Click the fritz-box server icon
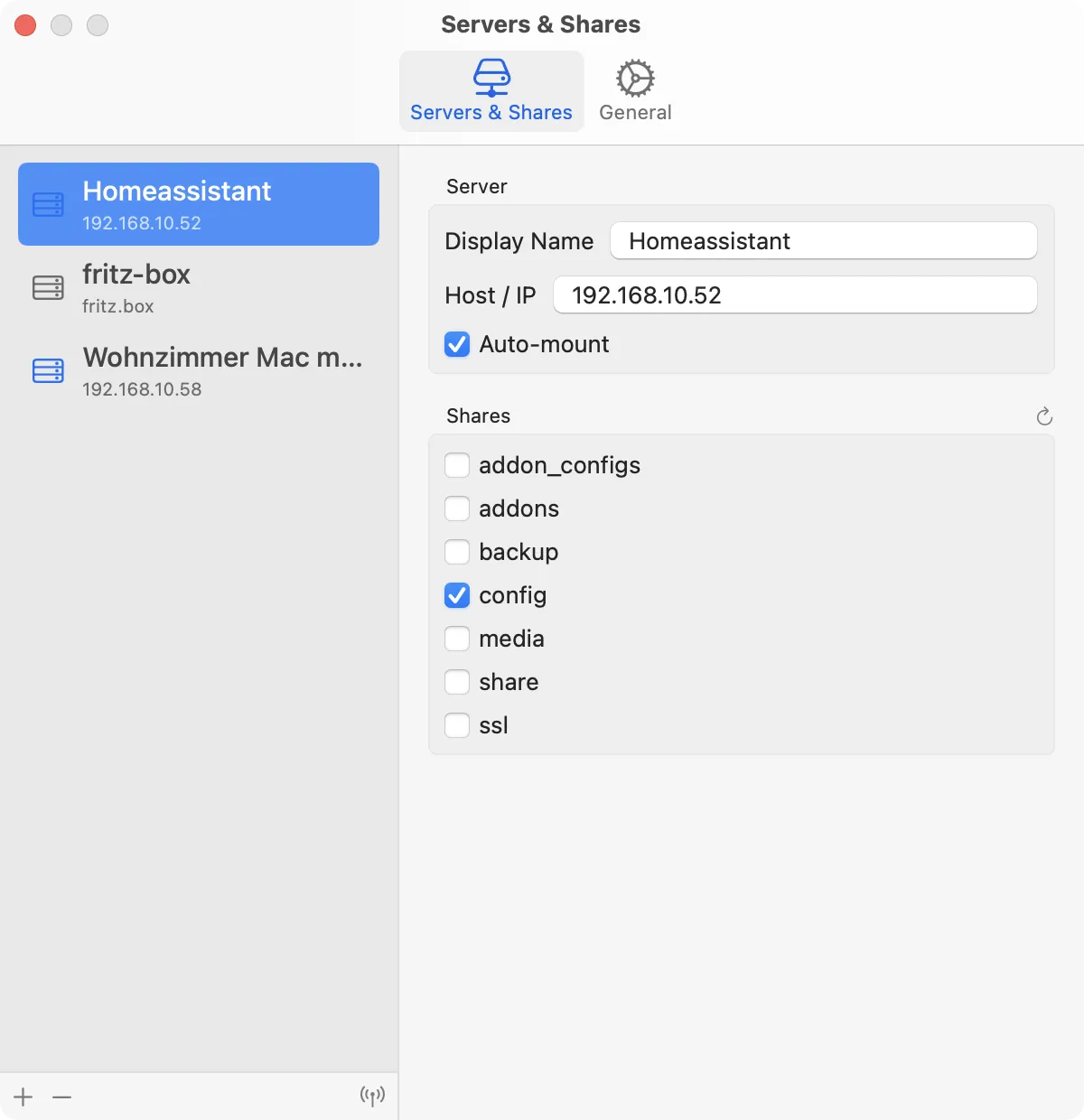This screenshot has width=1084, height=1120. (x=48, y=288)
